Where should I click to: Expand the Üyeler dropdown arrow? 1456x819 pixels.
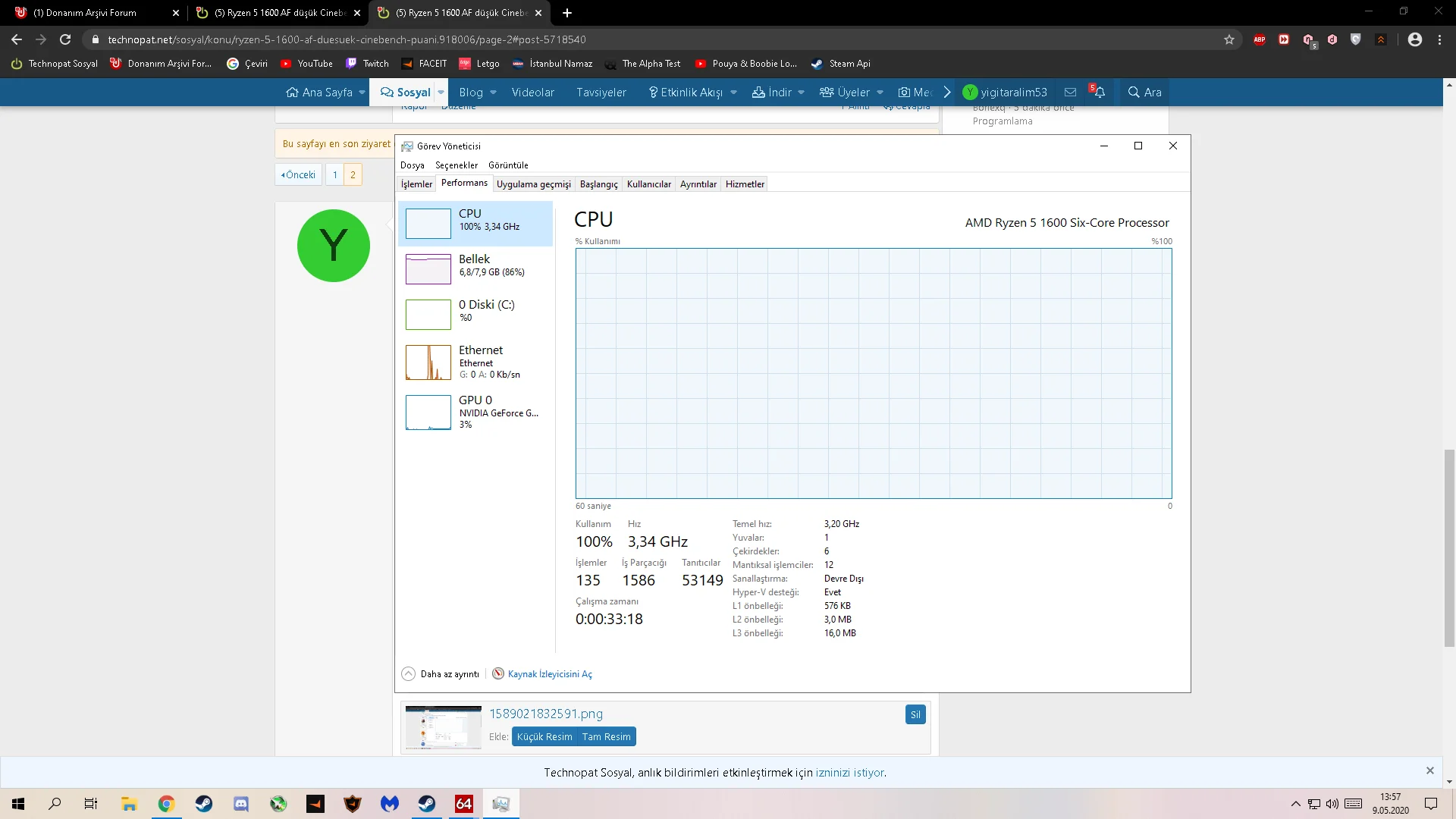[x=880, y=93]
